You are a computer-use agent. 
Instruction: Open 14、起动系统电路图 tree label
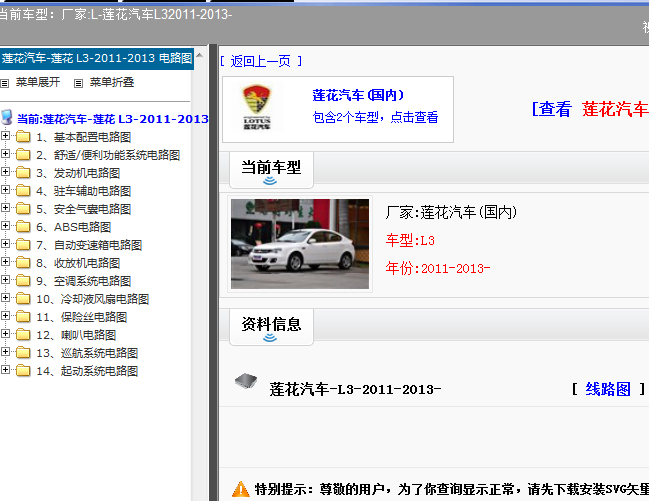click(x=87, y=371)
